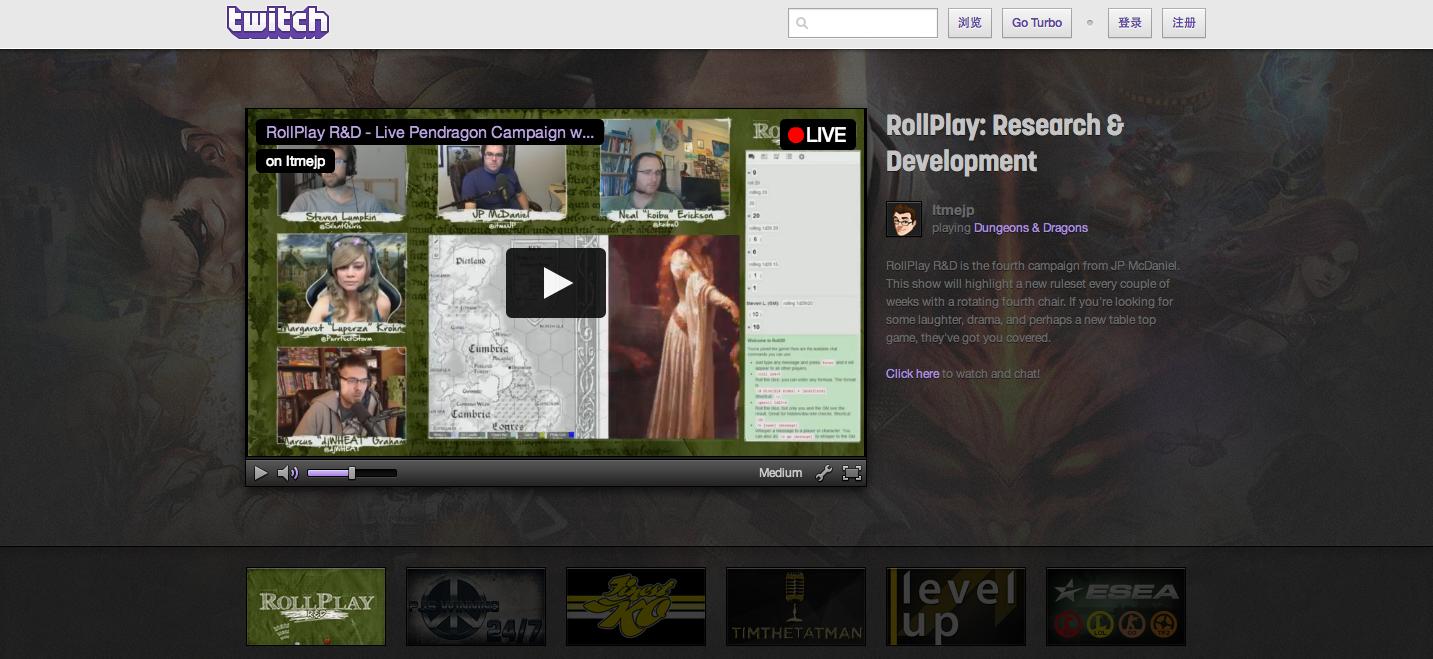Click the Itmejp avatar image
This screenshot has height=659, width=1433.
904,219
